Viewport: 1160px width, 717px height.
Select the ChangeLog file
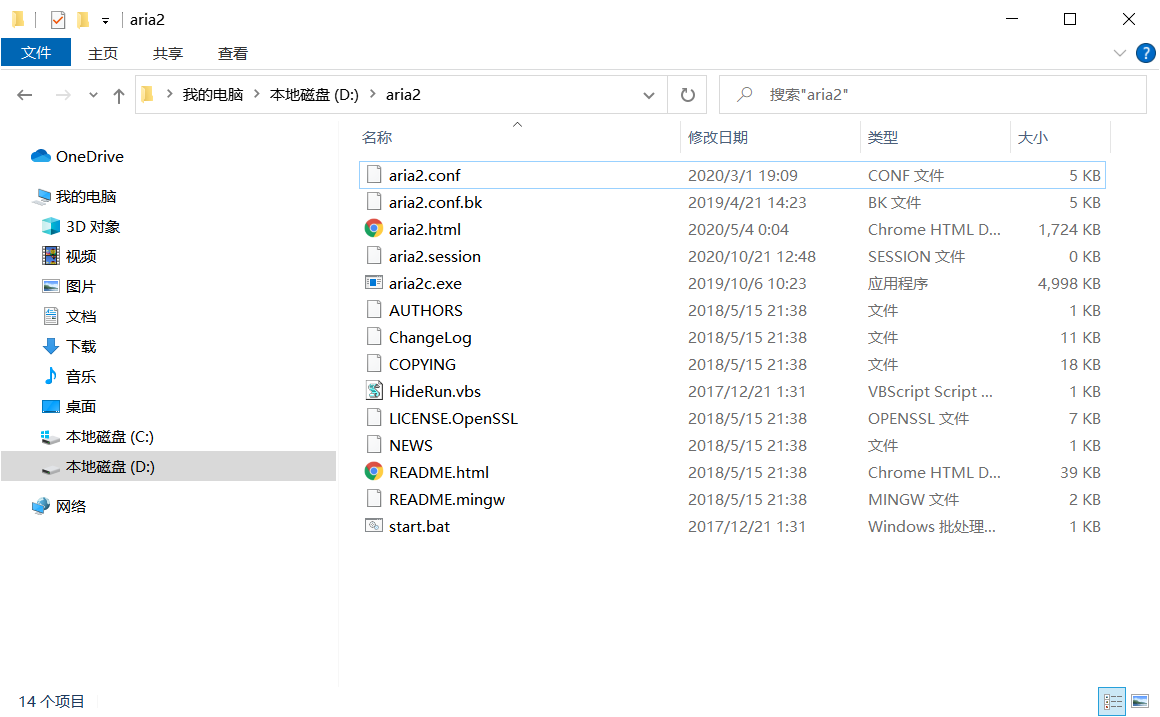pyautogui.click(x=430, y=337)
